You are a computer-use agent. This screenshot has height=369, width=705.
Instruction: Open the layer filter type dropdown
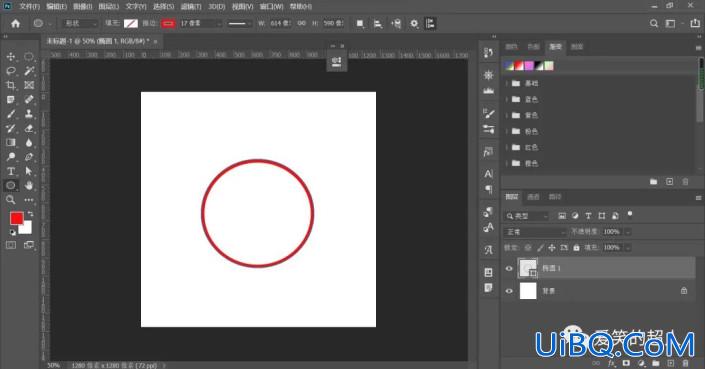click(x=527, y=216)
